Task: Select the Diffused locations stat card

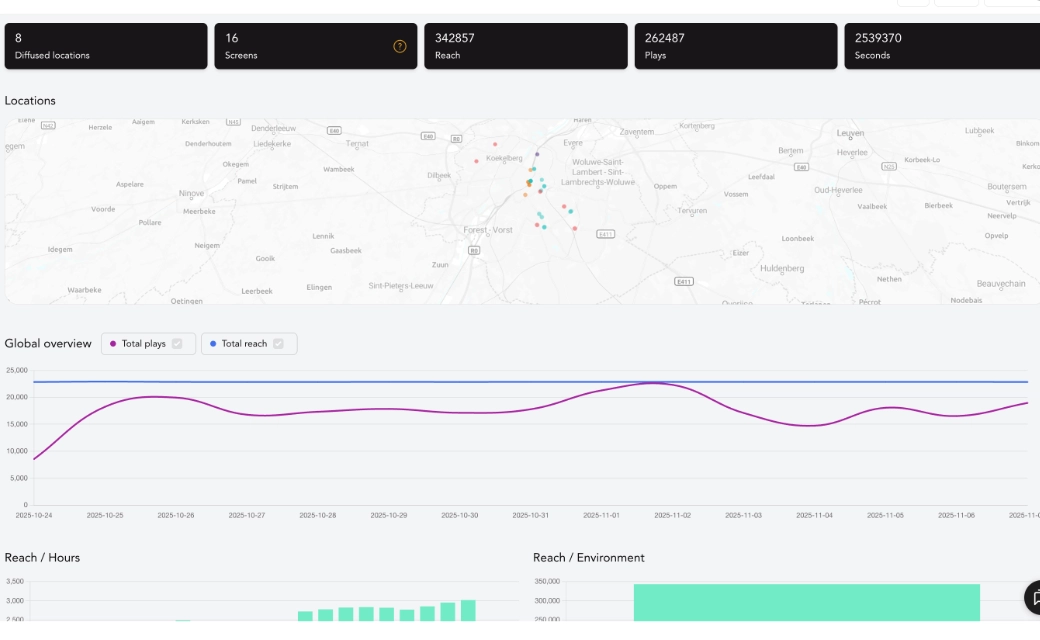Action: [106, 46]
